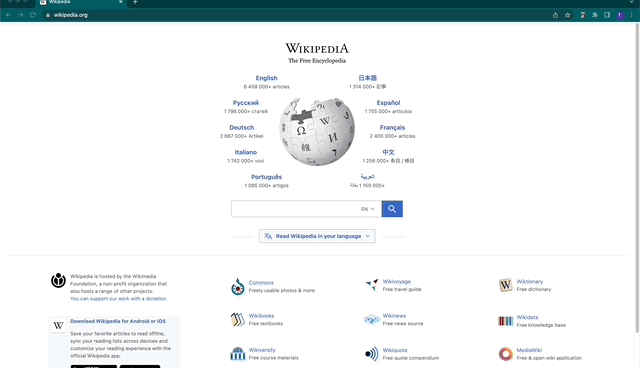
Task: Open new tab with plus button
Action: tap(135, 2)
